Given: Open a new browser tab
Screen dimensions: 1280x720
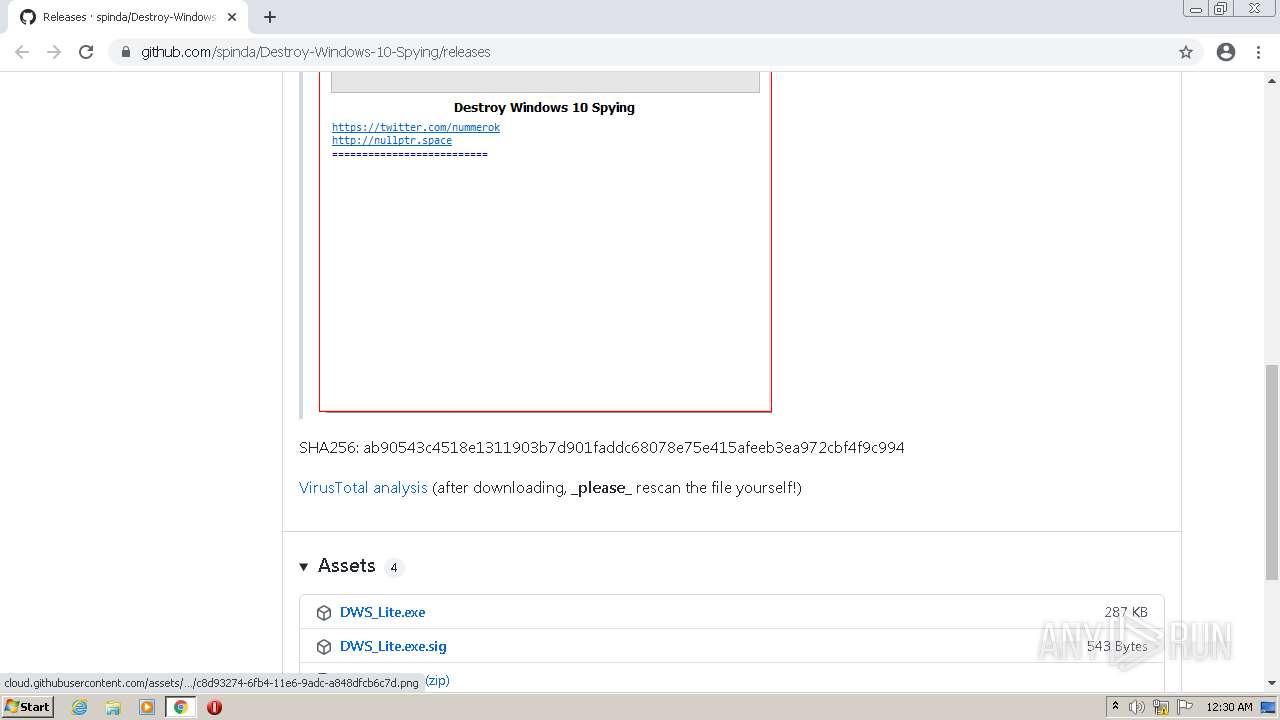Looking at the screenshot, I should [x=270, y=17].
